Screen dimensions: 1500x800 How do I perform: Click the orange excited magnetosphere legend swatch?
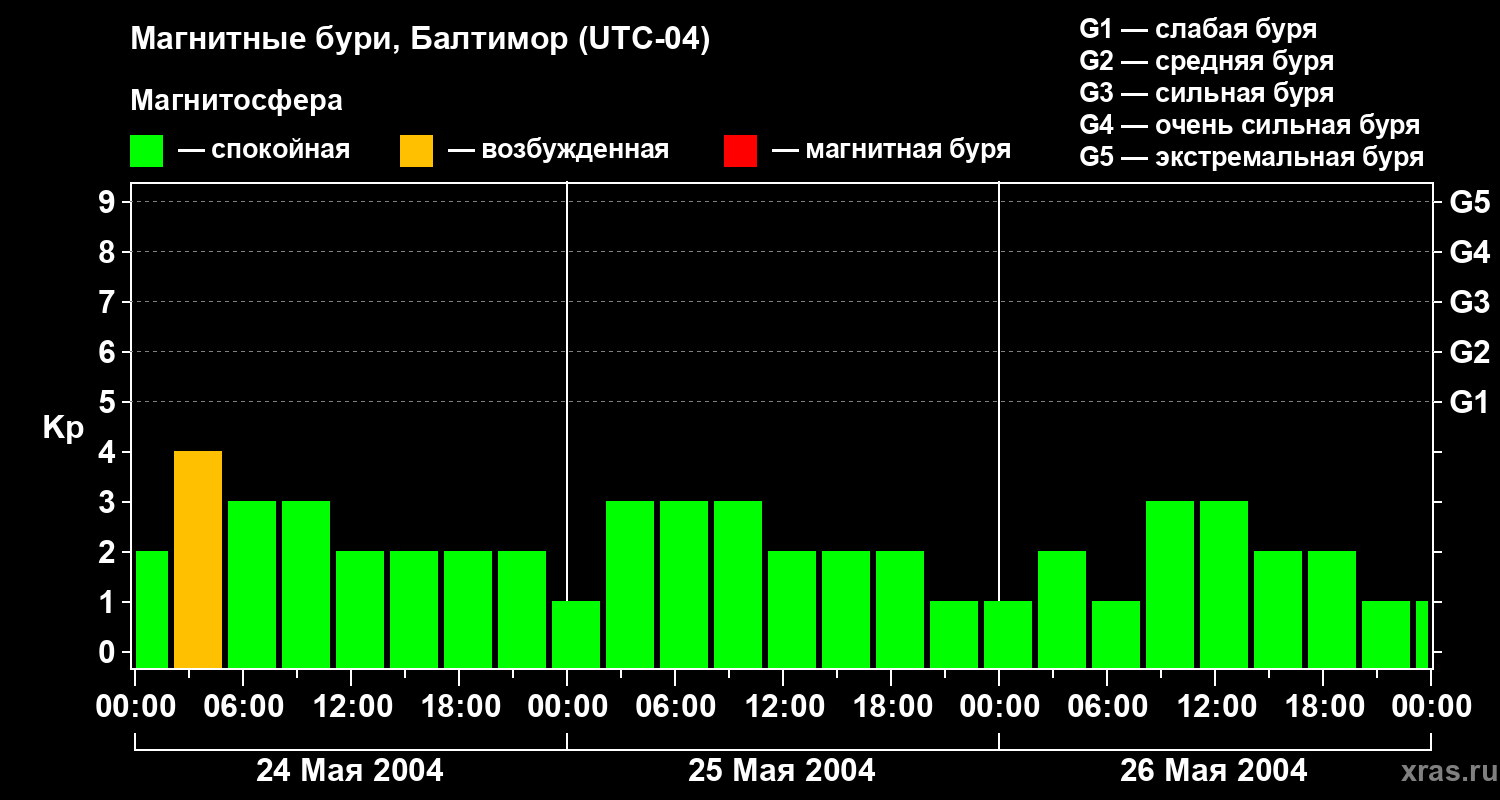click(x=416, y=151)
